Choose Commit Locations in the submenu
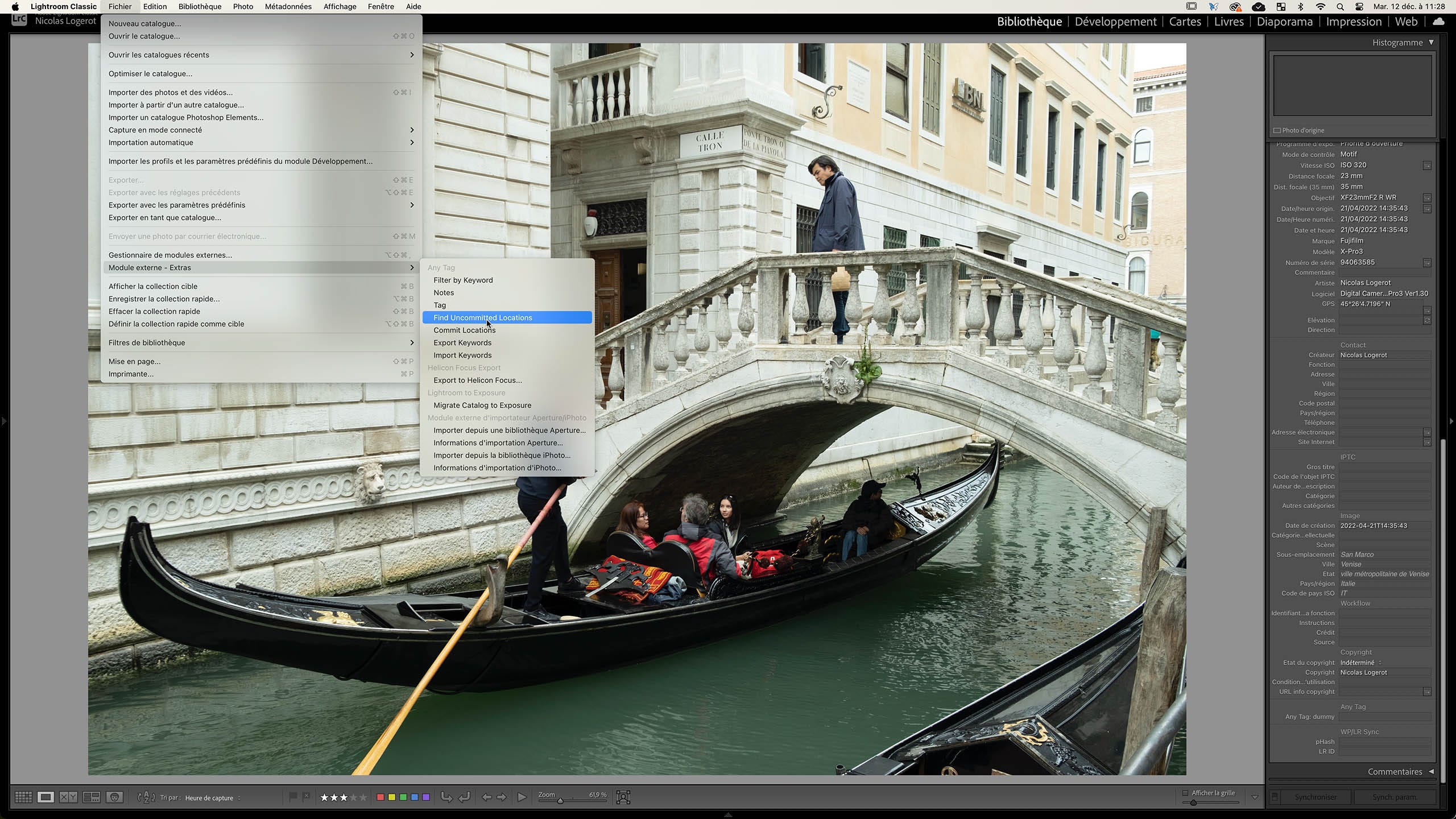Image resolution: width=1456 pixels, height=819 pixels. (464, 330)
